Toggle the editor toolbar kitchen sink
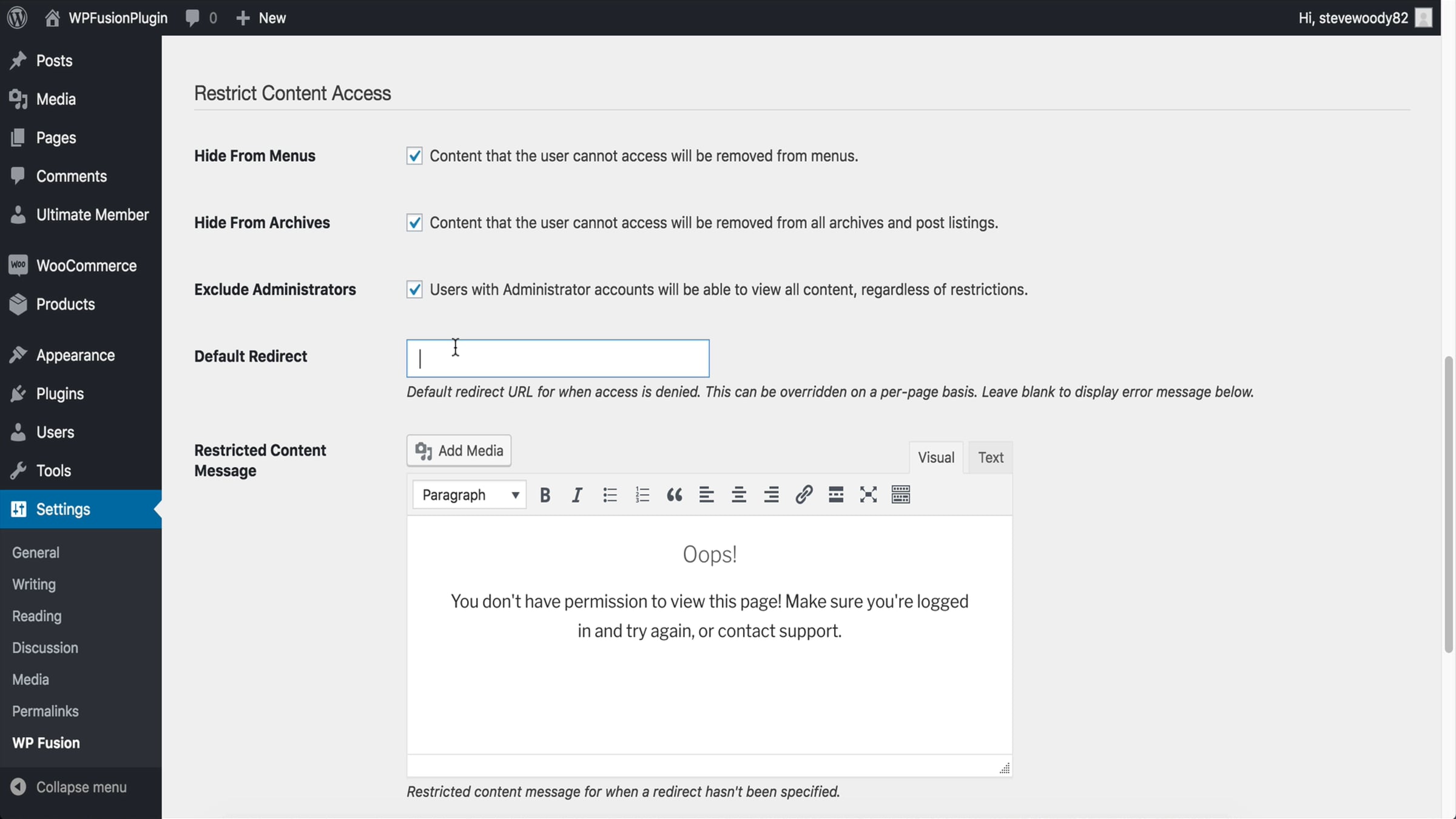The height and width of the screenshot is (819, 1456). pos(900,495)
